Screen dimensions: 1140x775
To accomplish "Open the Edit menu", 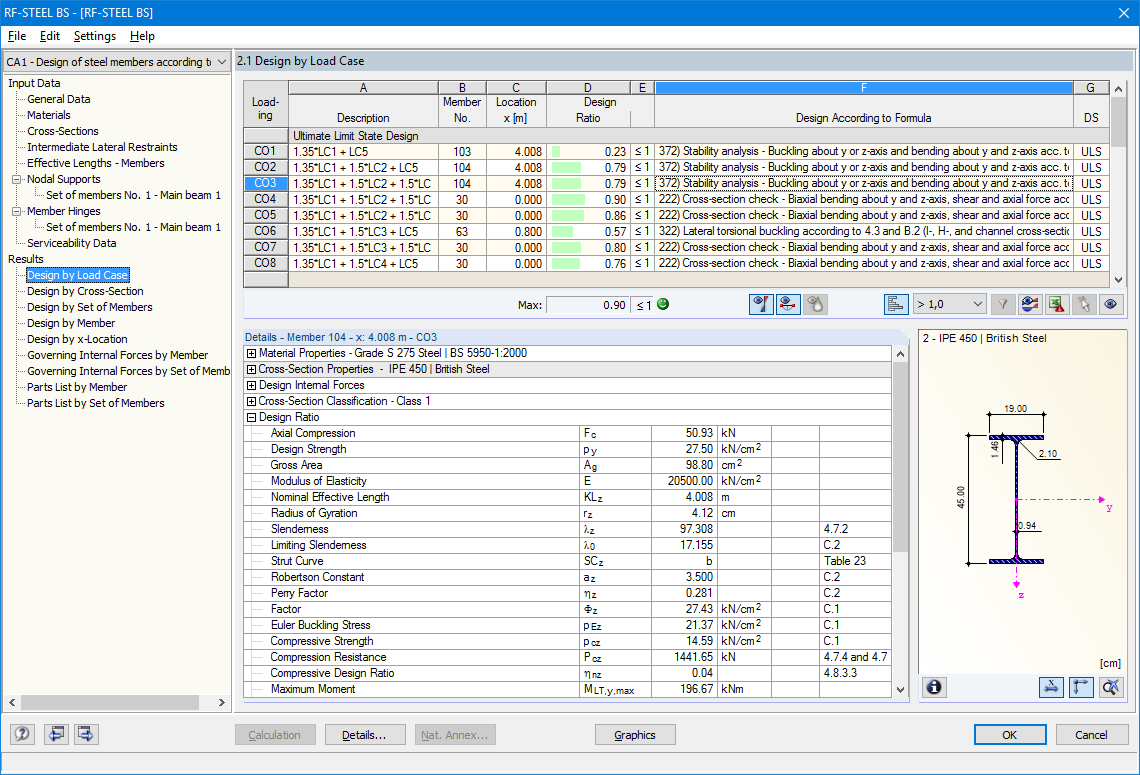I will (x=49, y=36).
